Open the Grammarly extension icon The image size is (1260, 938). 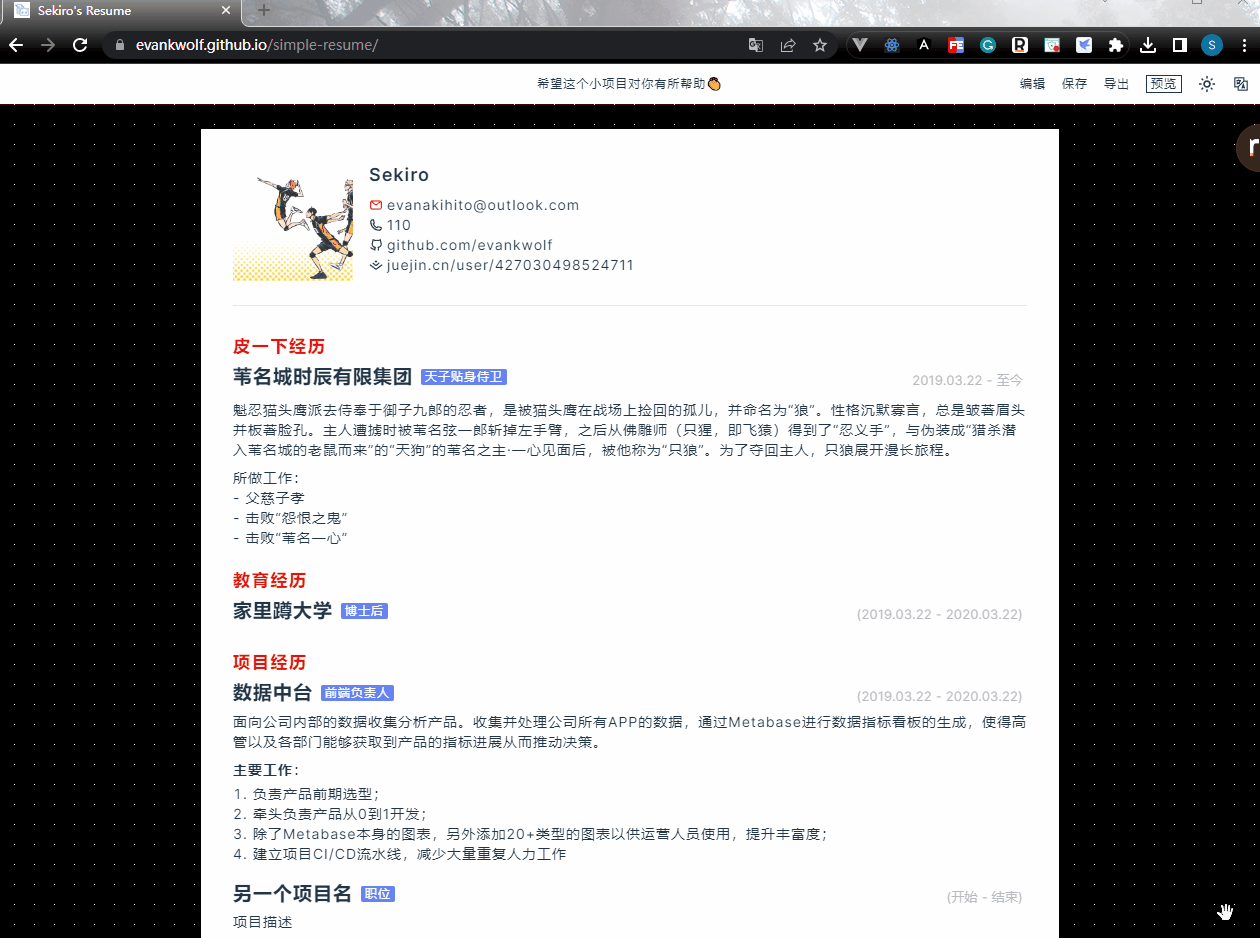click(988, 45)
